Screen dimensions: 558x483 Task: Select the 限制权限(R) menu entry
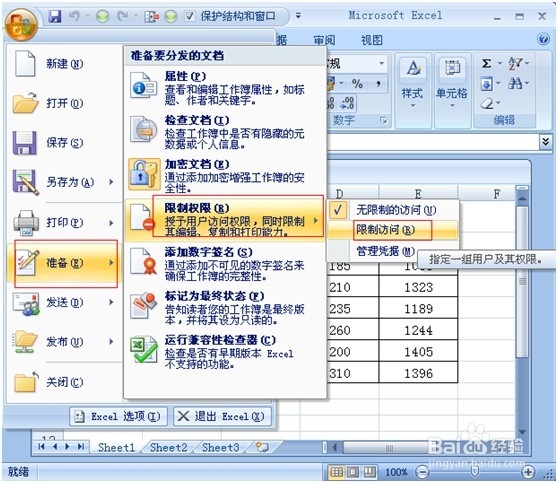[225, 220]
